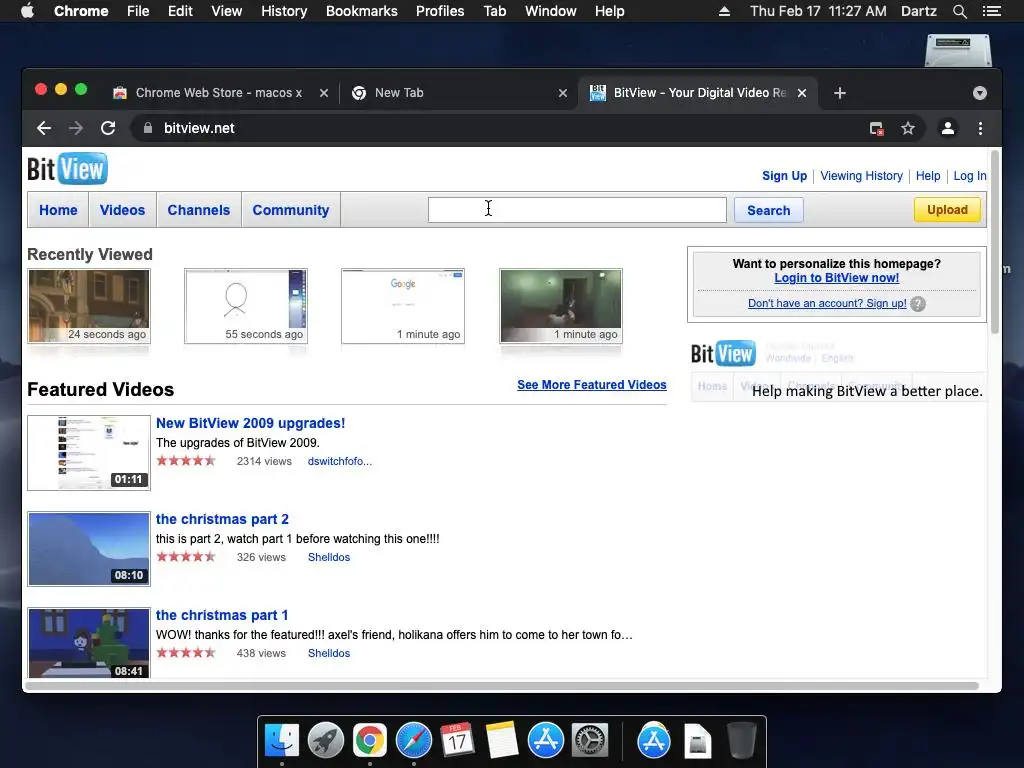Open the Videos section
The width and height of the screenshot is (1024, 768).
(x=122, y=210)
